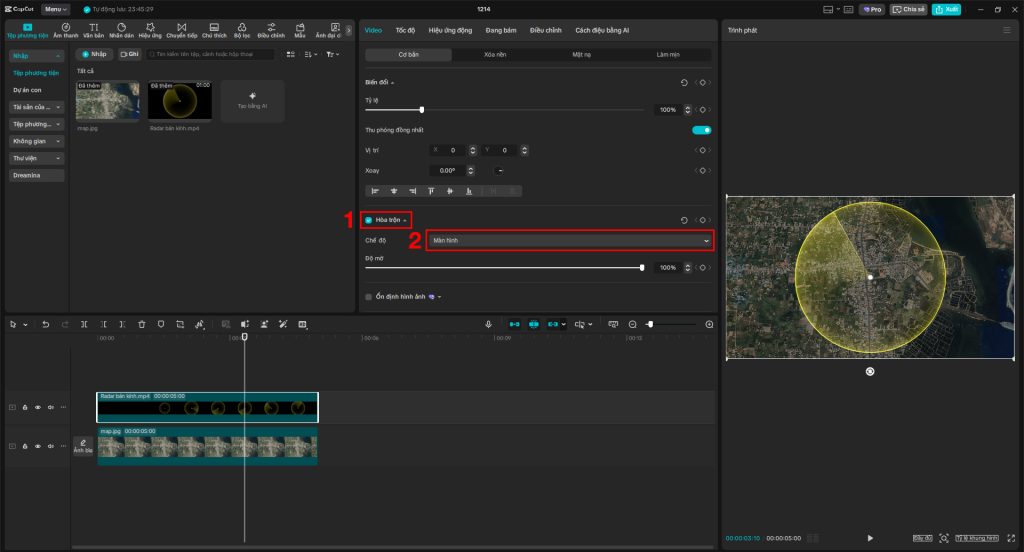Reset the Hòa trộn blend settings
Image resolution: width=1024 pixels, height=552 pixels.
[x=684, y=220]
